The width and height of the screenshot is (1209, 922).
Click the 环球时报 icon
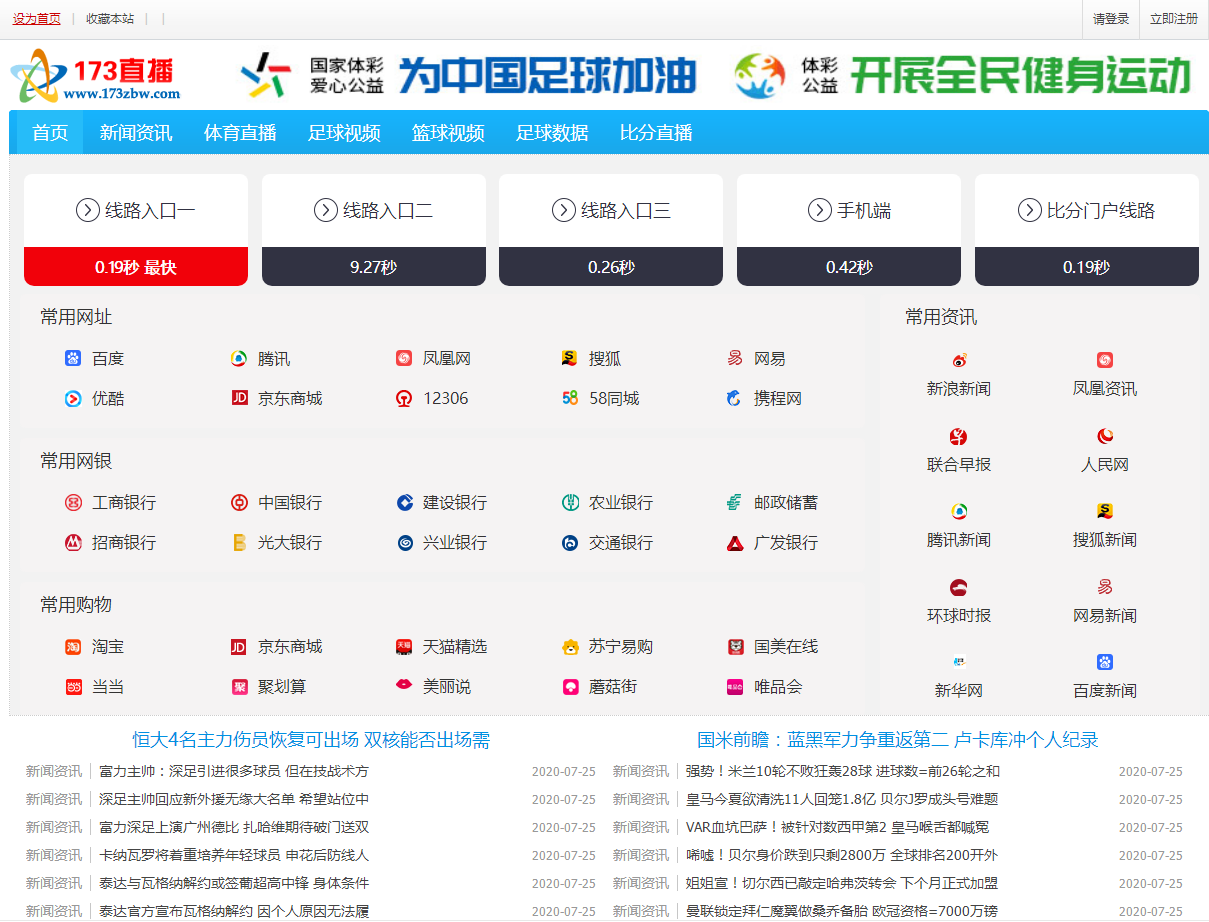coord(959,587)
